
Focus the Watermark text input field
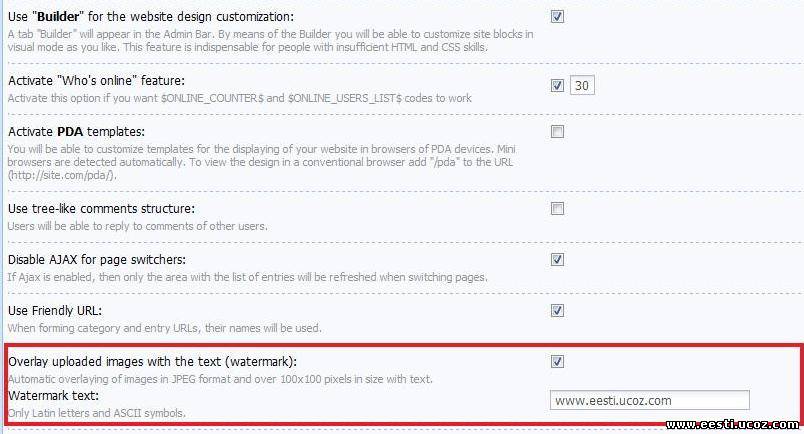[650, 401]
